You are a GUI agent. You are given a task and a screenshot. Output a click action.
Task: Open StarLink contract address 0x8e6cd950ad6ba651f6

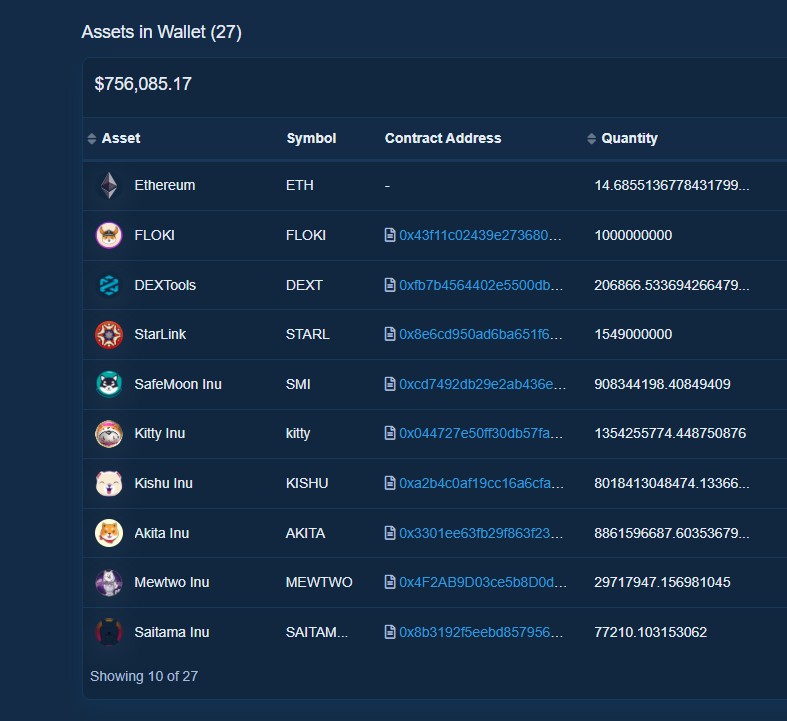[481, 334]
